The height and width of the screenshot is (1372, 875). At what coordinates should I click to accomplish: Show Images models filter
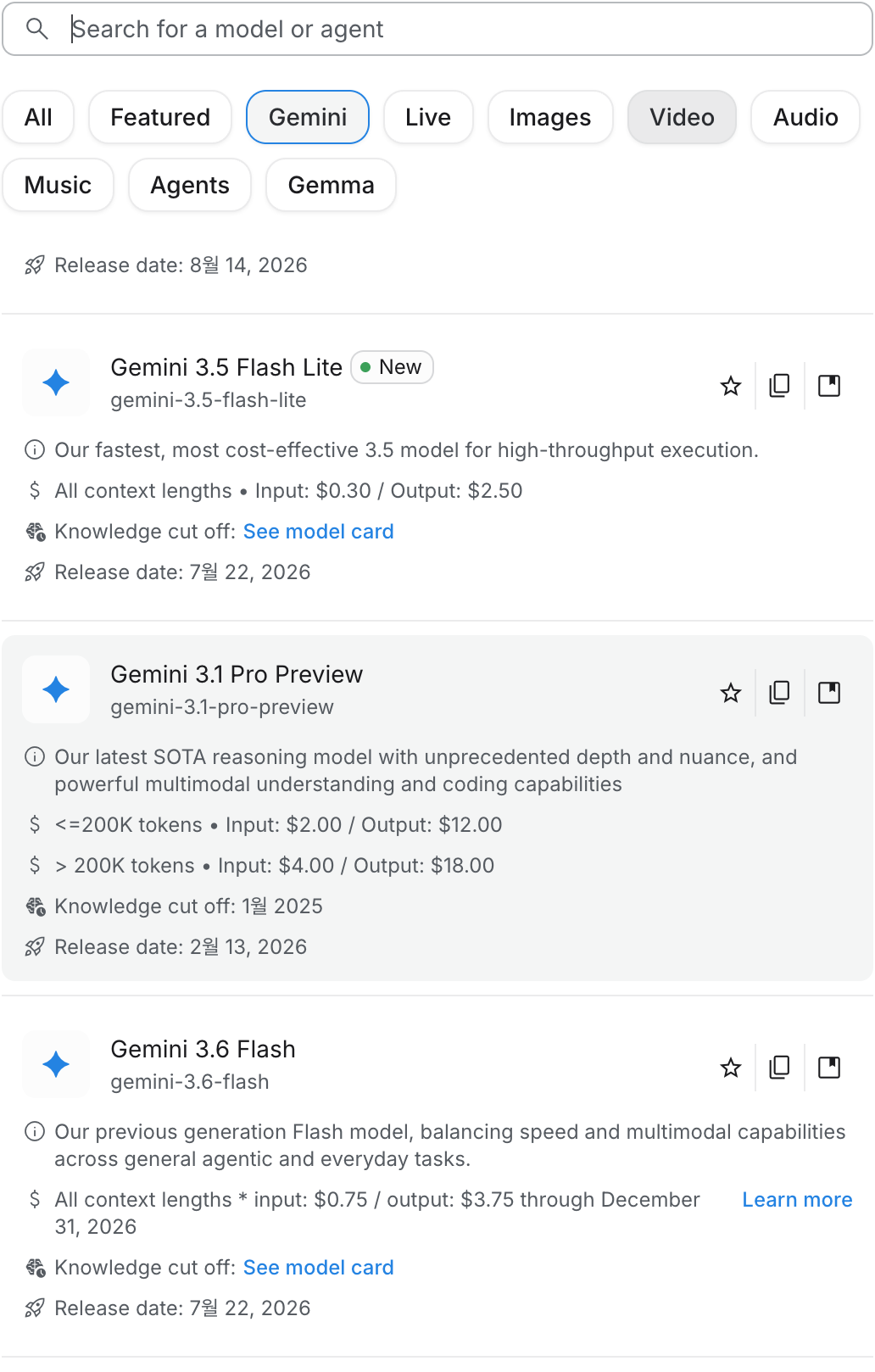pos(550,117)
